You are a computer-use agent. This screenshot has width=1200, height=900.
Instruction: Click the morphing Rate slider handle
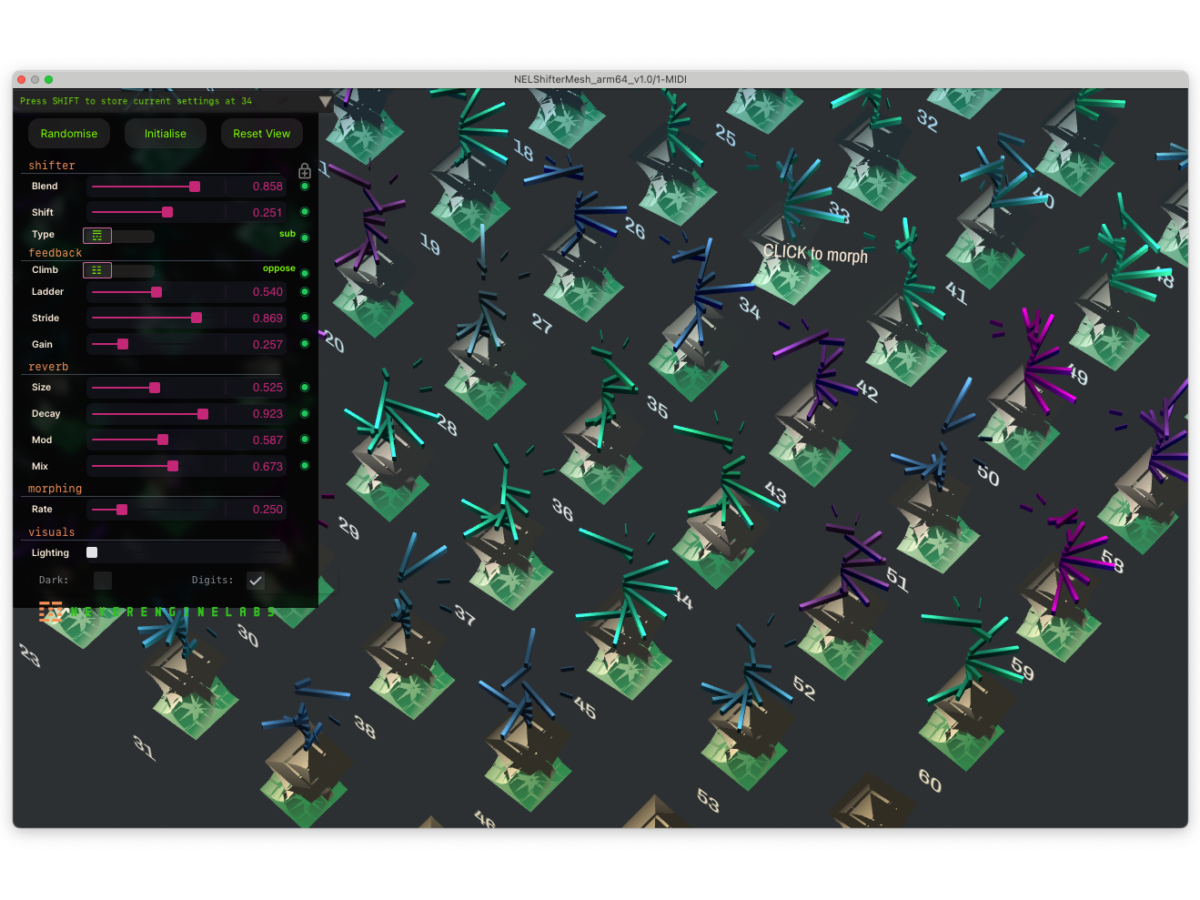[x=122, y=510]
